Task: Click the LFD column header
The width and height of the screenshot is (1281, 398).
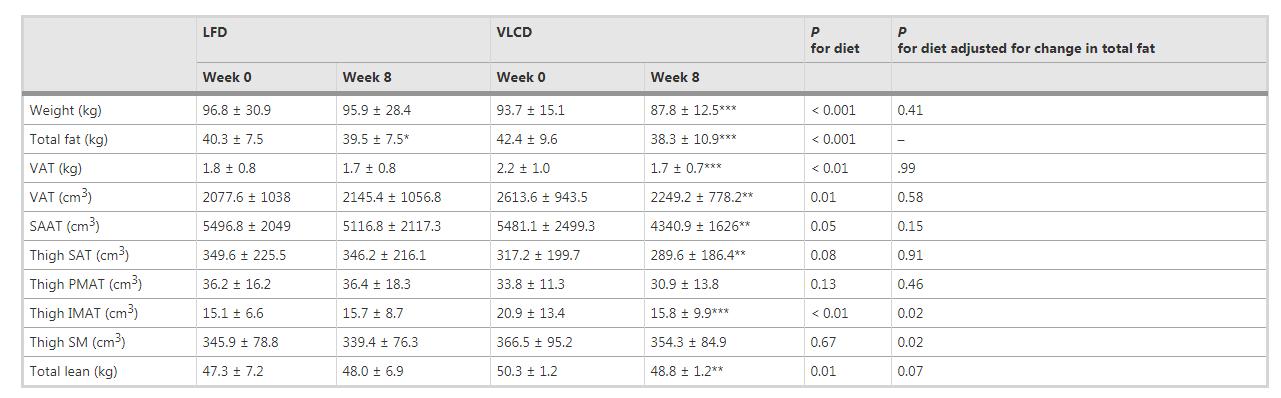Action: (x=214, y=32)
